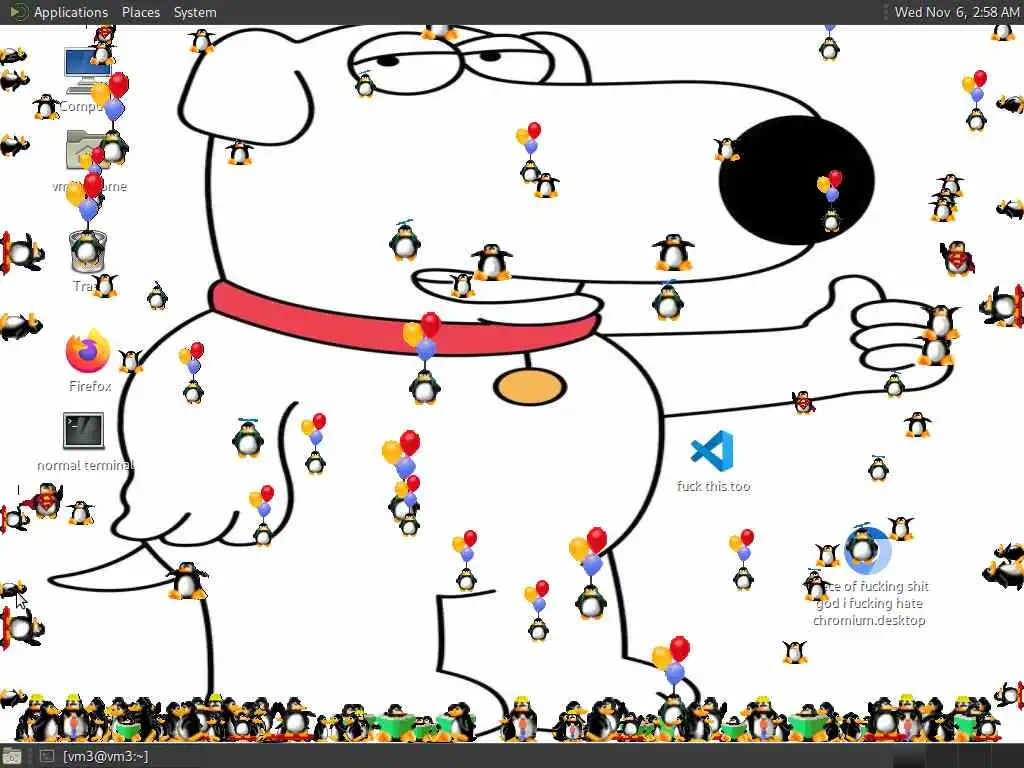Select the Trash desktop icon

(x=87, y=251)
